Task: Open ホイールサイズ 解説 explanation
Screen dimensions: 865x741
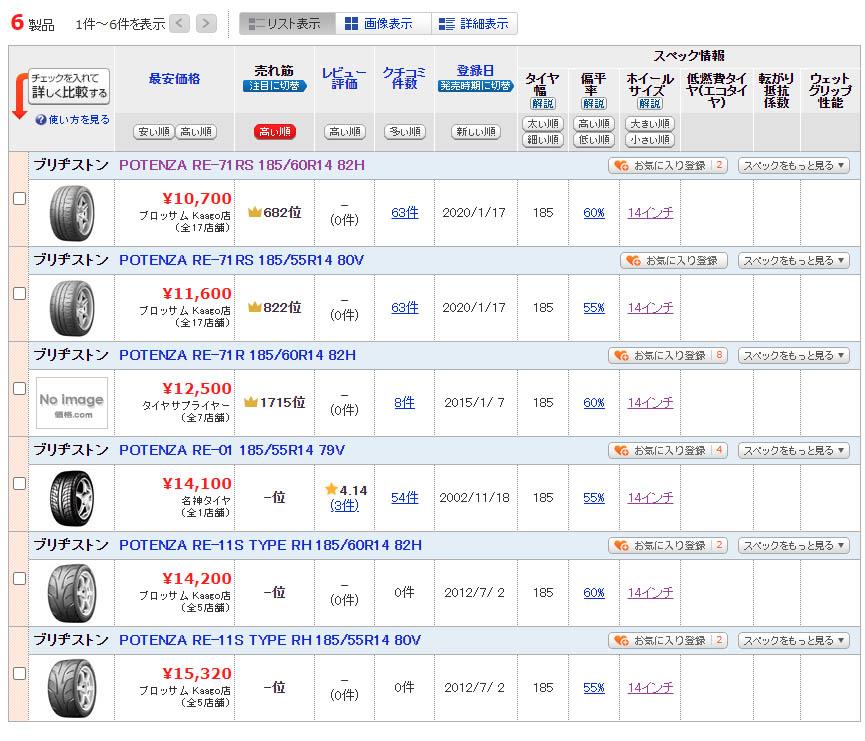Action: coord(650,104)
